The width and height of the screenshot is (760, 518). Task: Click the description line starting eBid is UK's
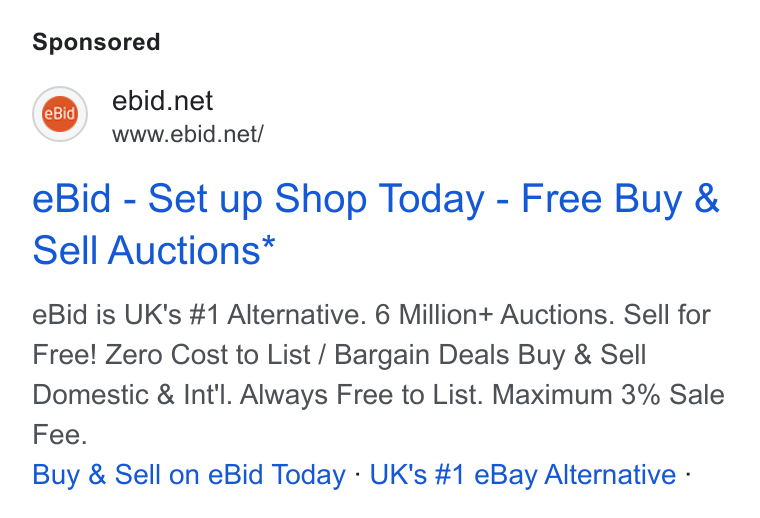click(x=371, y=314)
